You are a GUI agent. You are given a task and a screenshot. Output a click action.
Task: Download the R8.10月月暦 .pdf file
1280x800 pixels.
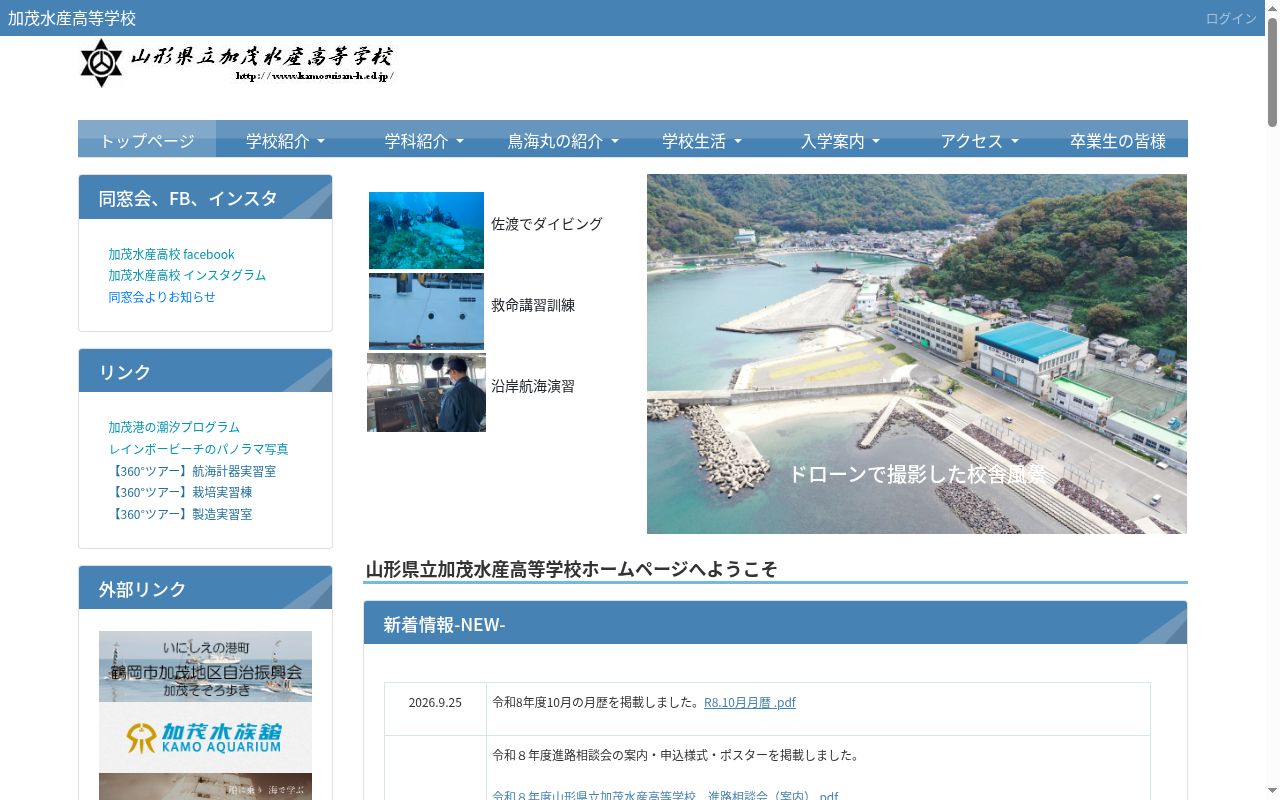click(750, 702)
